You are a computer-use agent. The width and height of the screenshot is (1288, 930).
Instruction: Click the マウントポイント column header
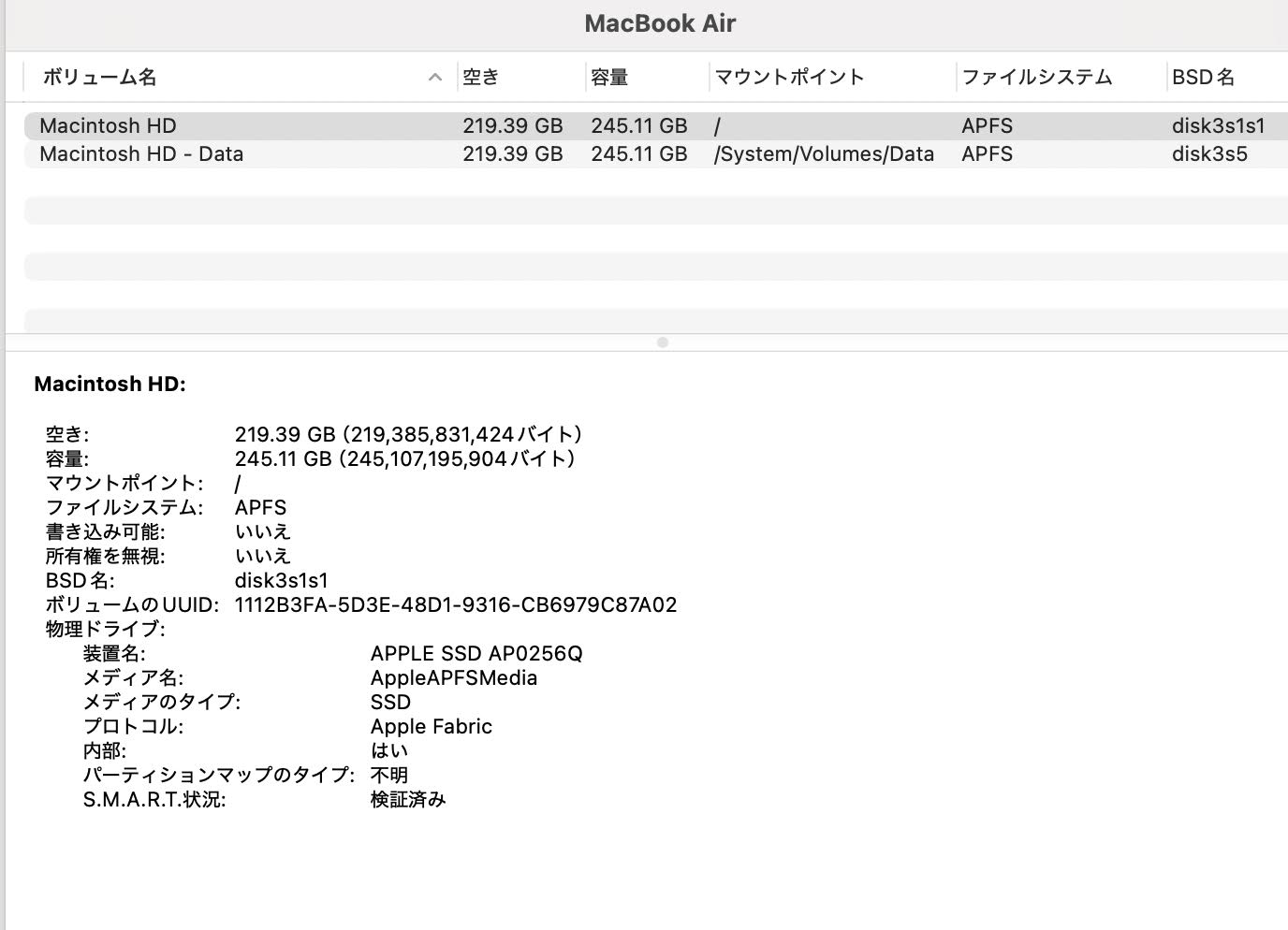[x=790, y=77]
